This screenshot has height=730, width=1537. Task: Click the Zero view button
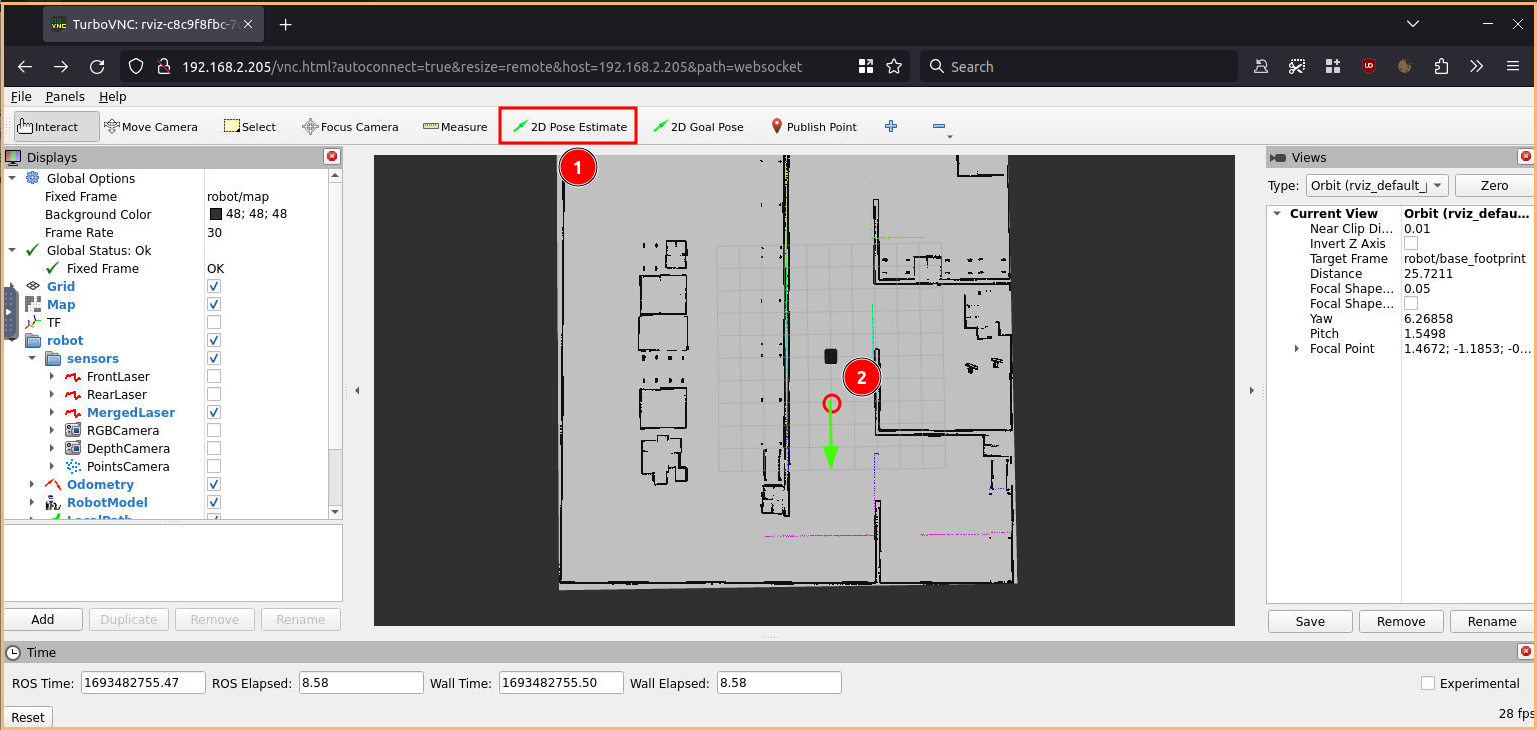(1494, 185)
